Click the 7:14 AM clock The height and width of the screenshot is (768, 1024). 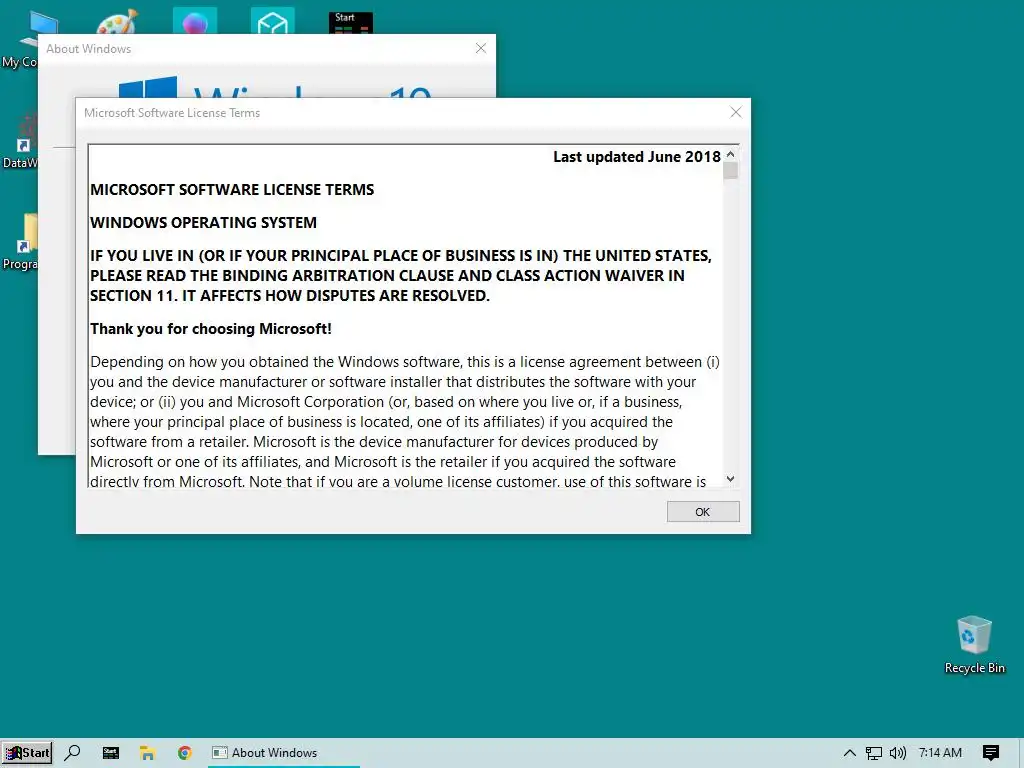tap(940, 752)
